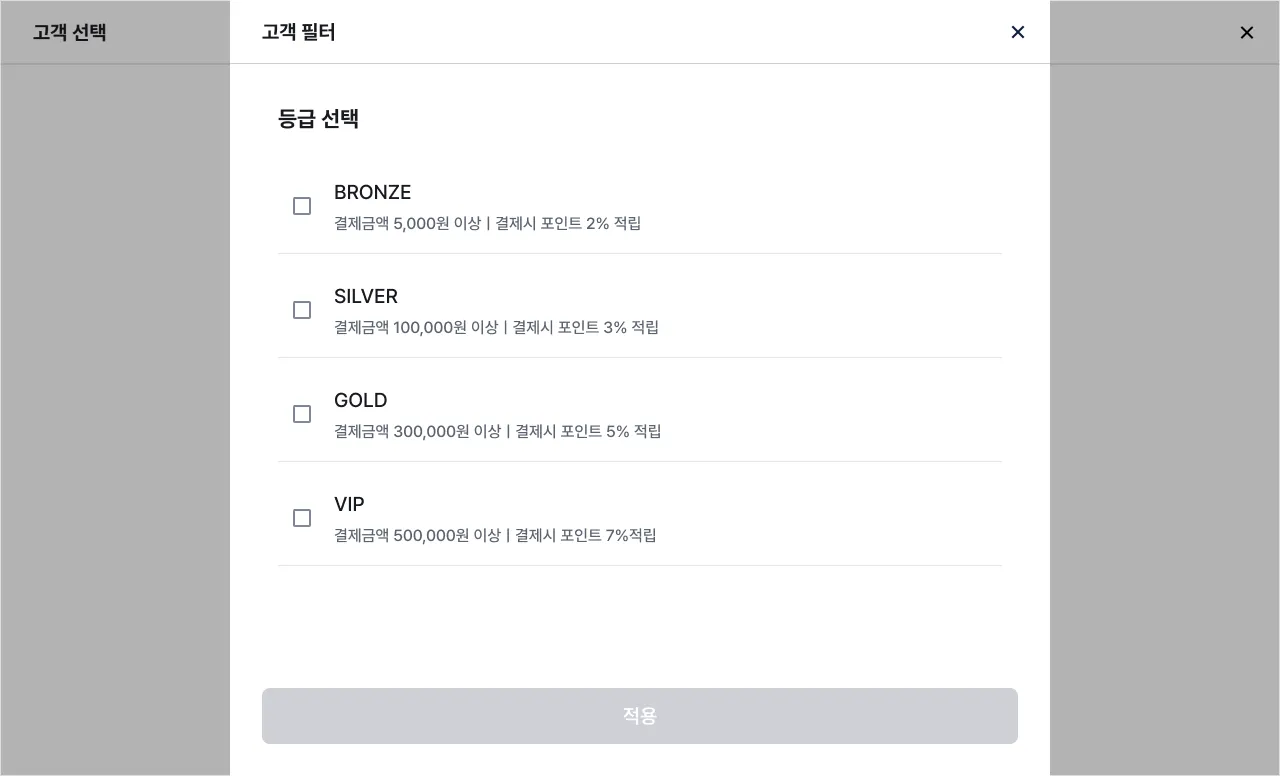
Task: Check the BRONZE grade checkbox
Action: pyautogui.click(x=302, y=206)
